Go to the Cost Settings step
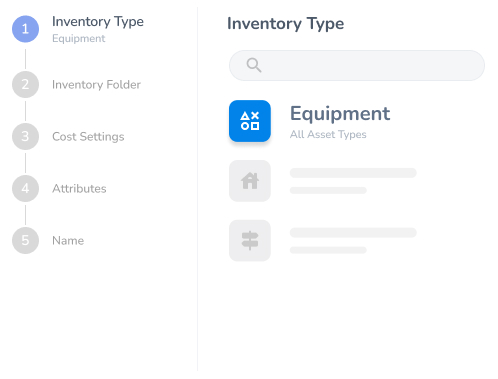Screen dimensions: 498x379 point(88,137)
